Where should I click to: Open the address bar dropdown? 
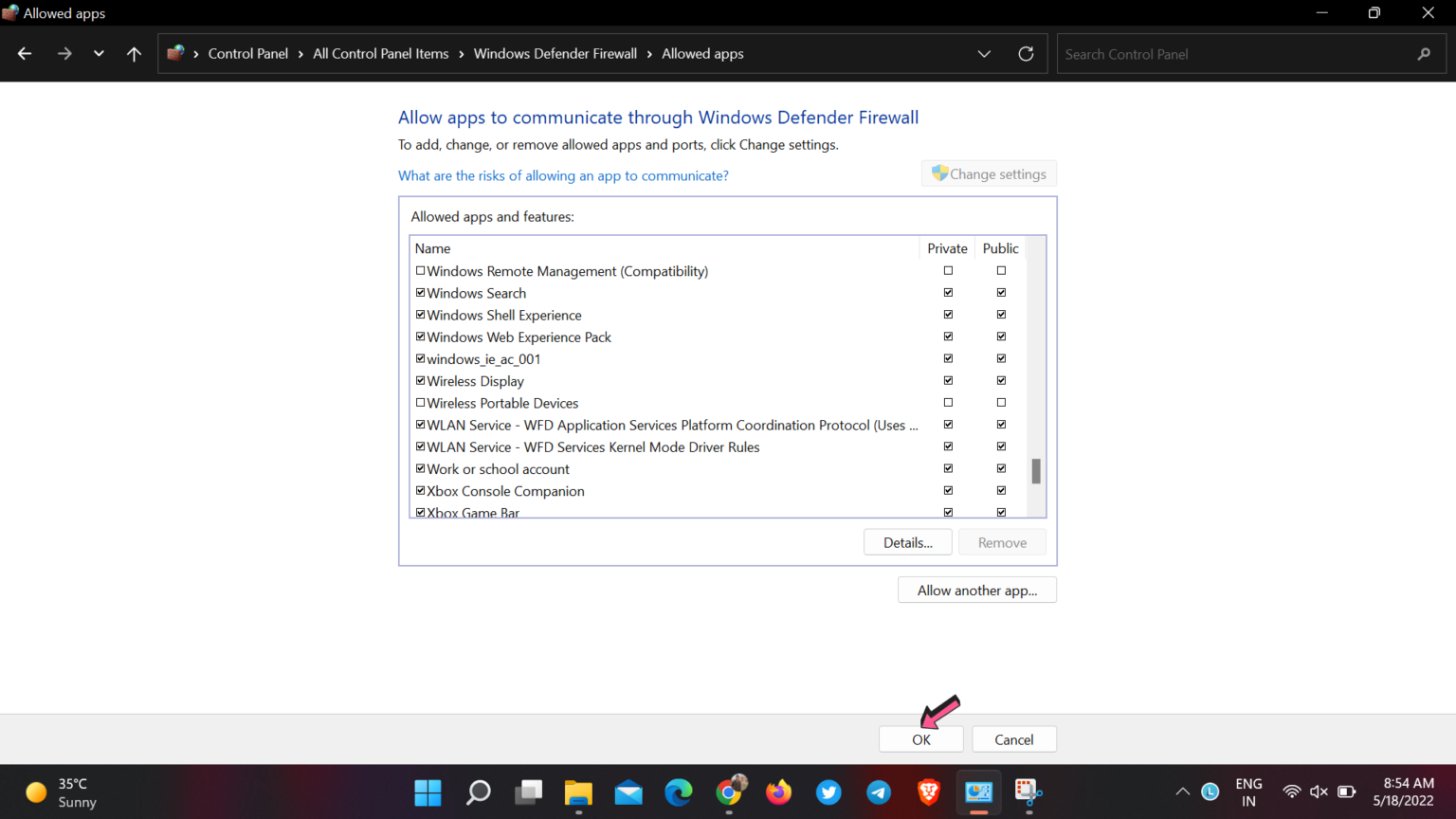984,53
